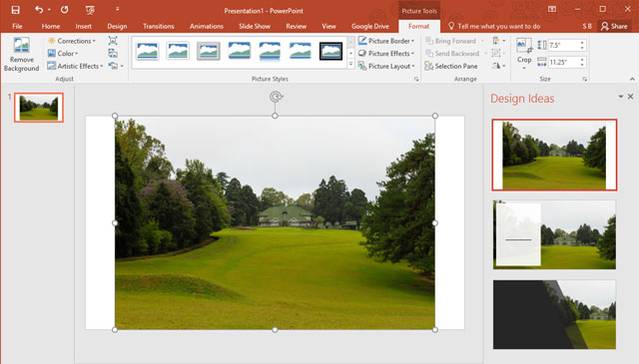639x364 pixels.
Task: Apply the fifth reflected picture style
Action: pos(270,51)
